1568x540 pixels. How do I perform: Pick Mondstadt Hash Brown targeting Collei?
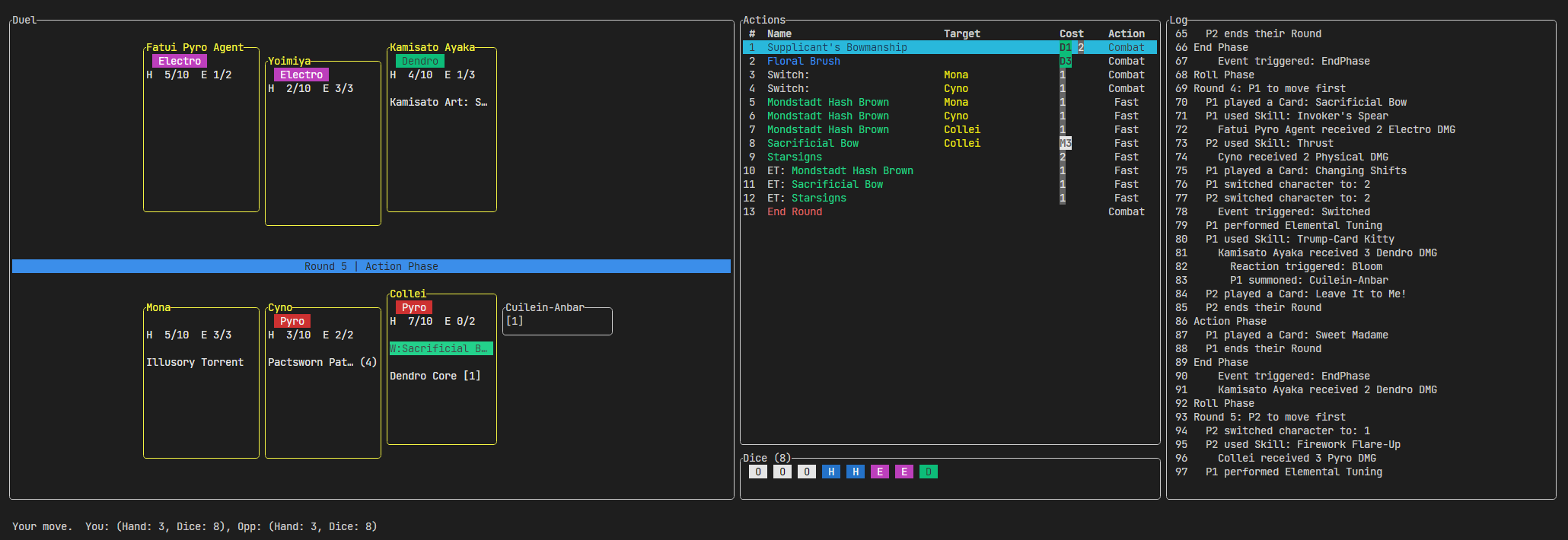950,129
